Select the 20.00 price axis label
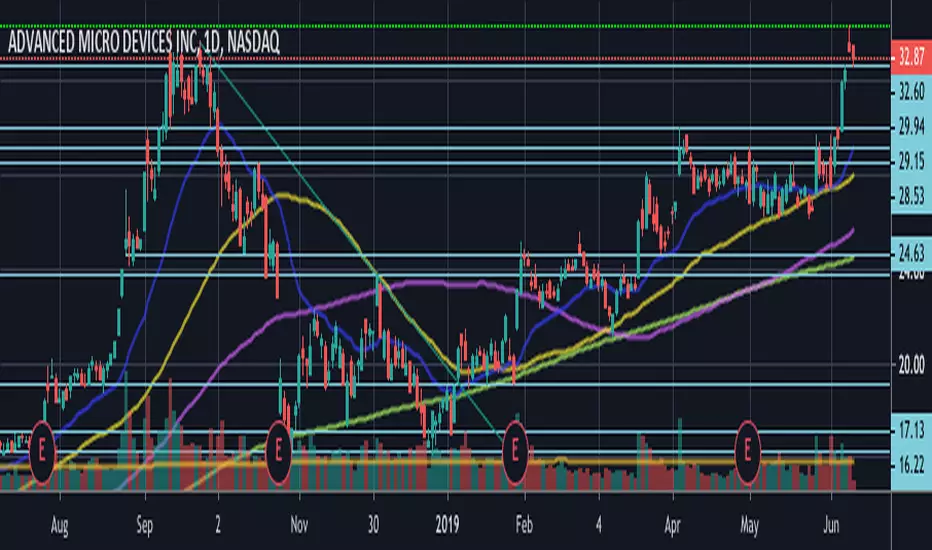932x550 pixels. [x=911, y=364]
